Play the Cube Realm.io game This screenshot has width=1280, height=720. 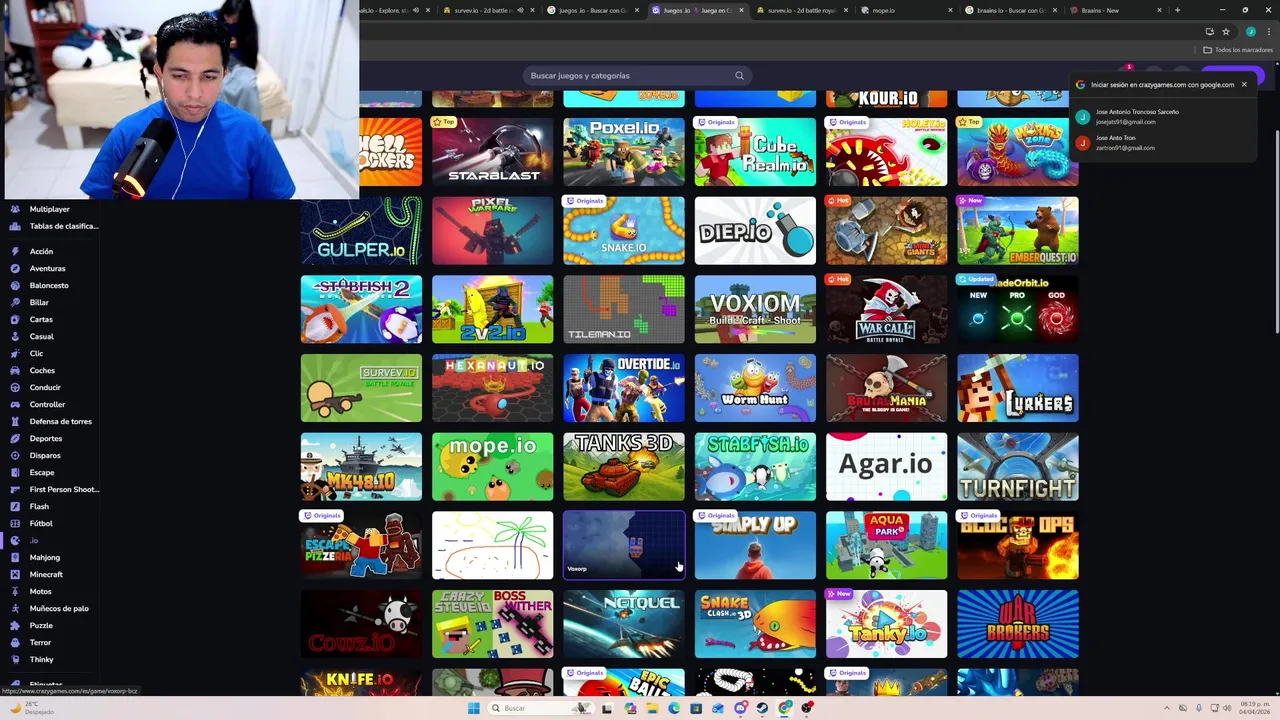click(755, 152)
